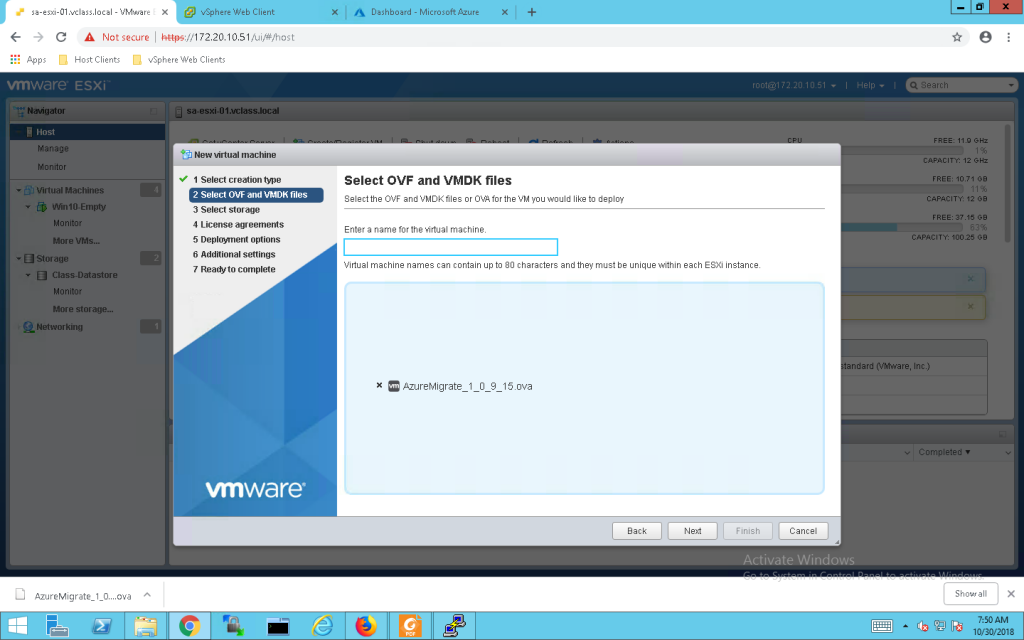Minimize the Navigator panel with its box icon
The image size is (1024, 640).
[x=153, y=111]
